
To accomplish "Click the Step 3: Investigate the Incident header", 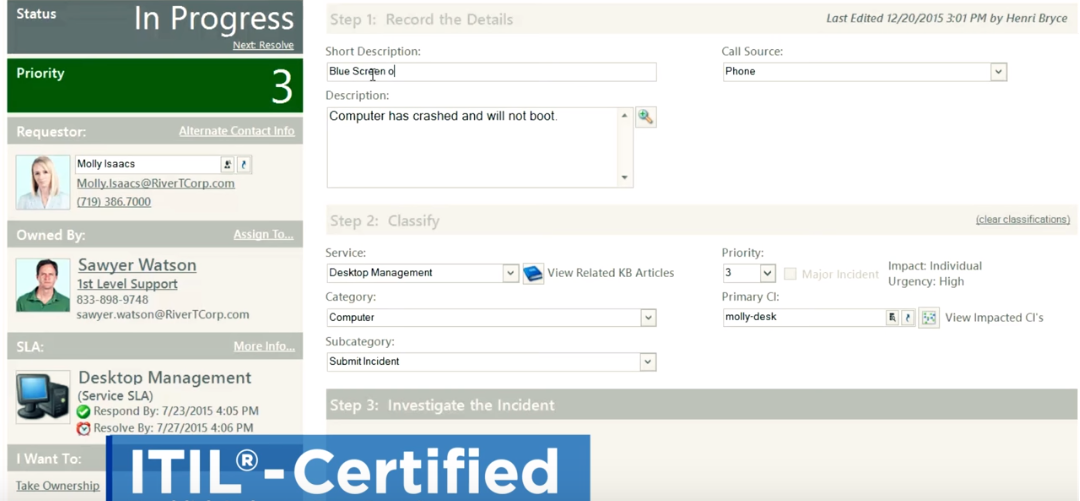I will click(x=701, y=405).
